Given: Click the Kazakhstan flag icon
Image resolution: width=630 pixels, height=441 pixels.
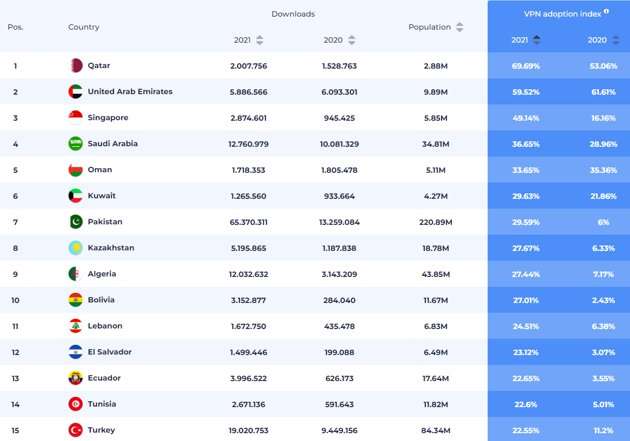Looking at the screenshot, I should tap(75, 248).
